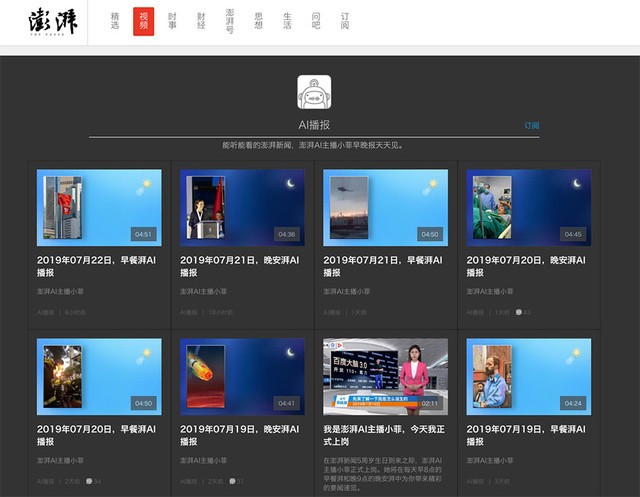
Task: Switch to the 澎湃号 navigation tab
Action: coord(230,21)
